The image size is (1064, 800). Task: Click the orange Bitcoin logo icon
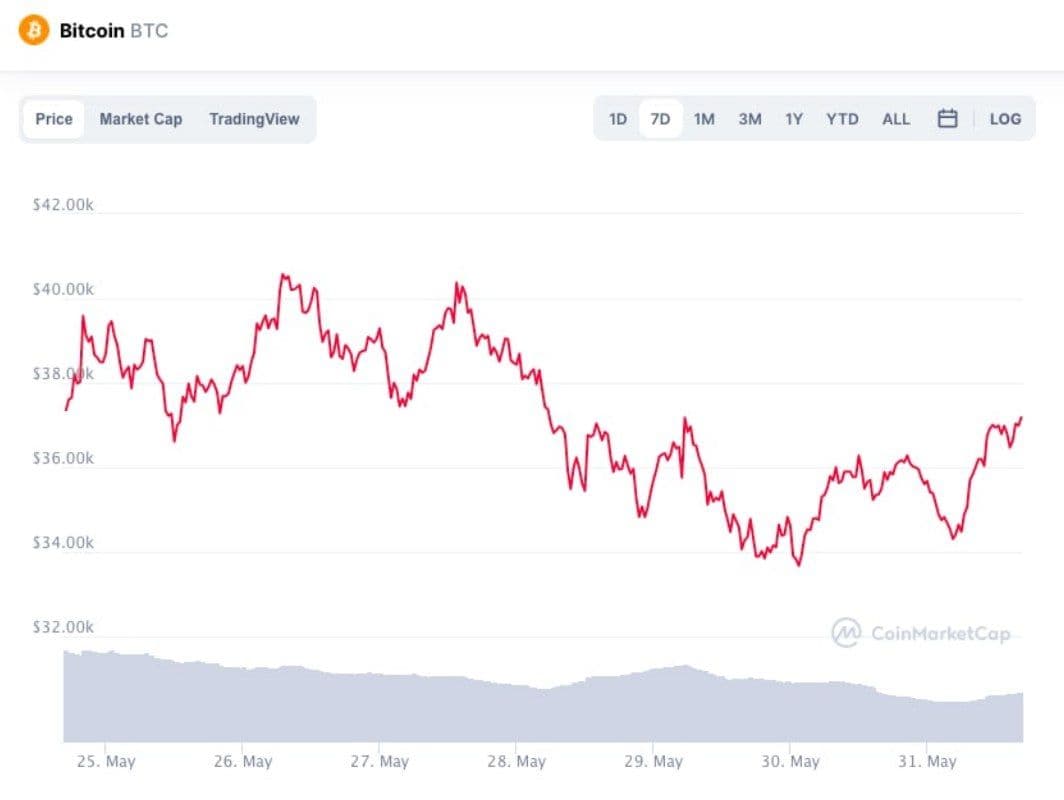[x=33, y=31]
